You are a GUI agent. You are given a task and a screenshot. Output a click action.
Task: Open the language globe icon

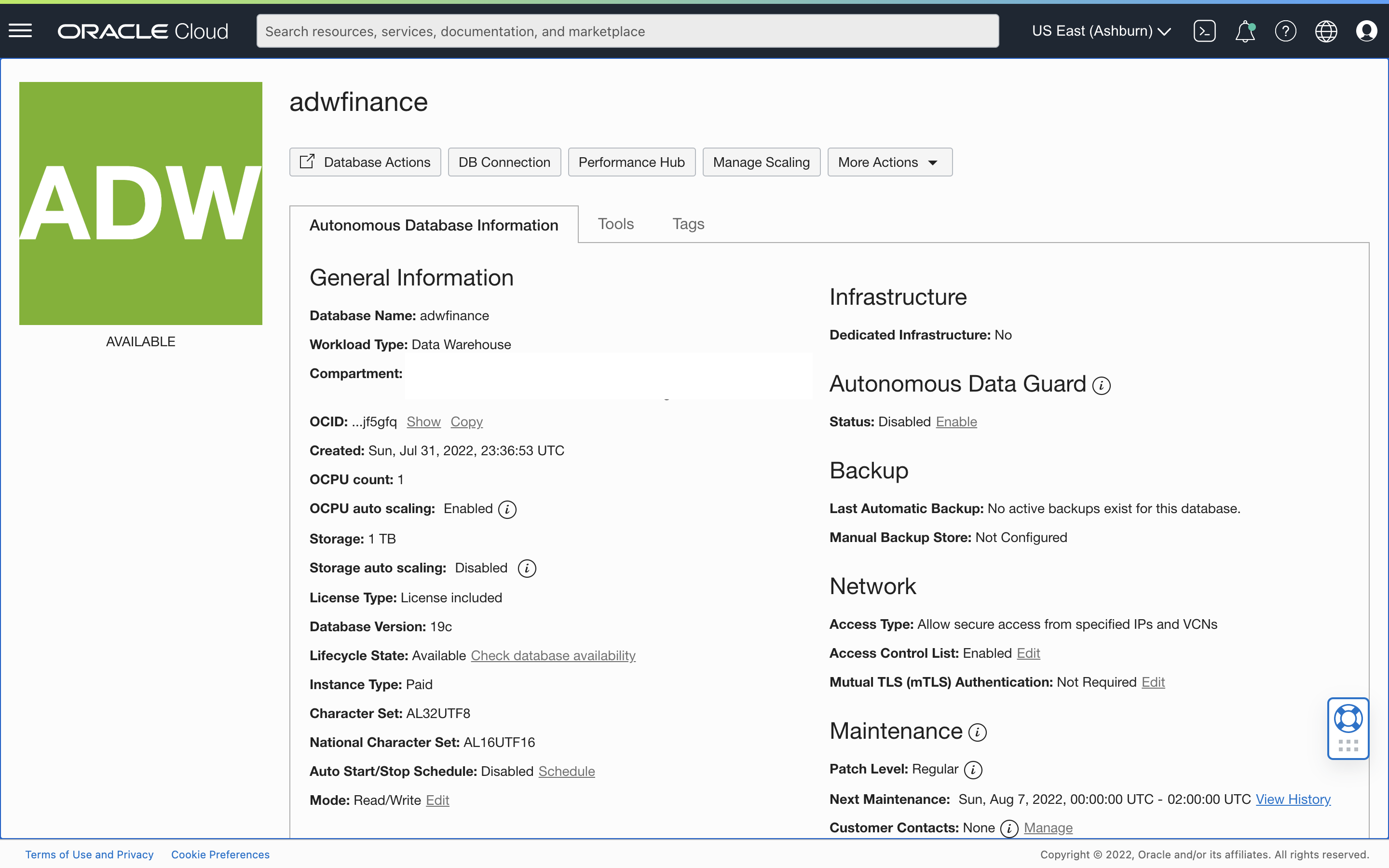1326,31
